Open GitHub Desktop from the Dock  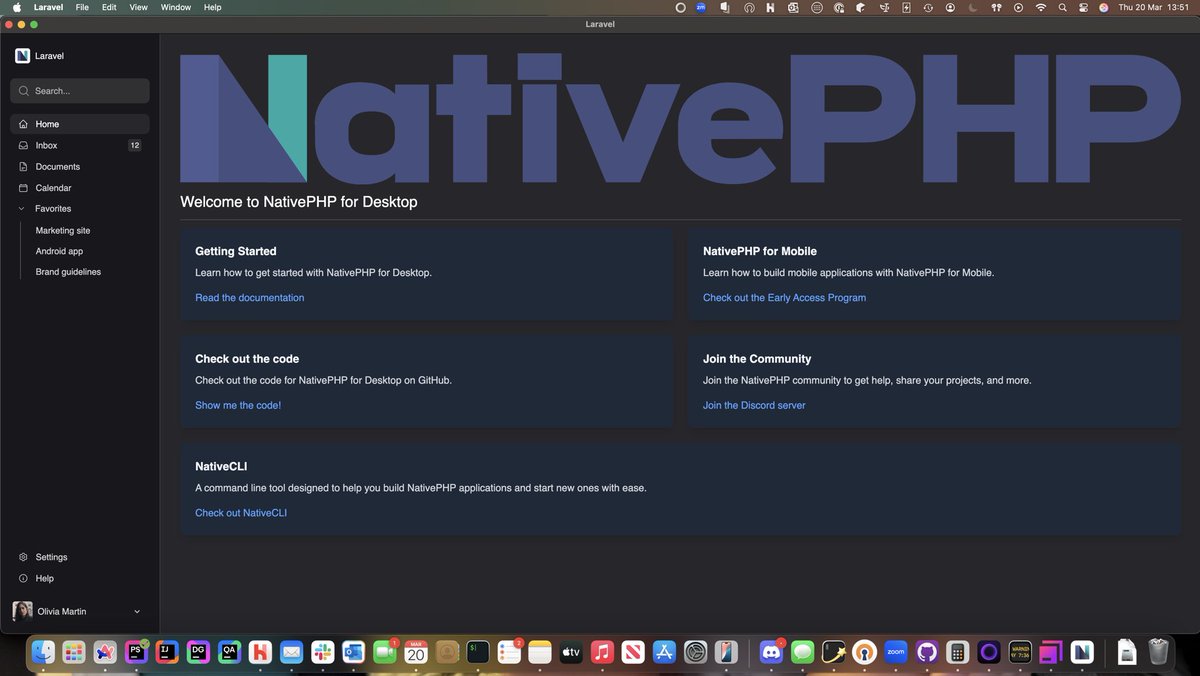pyautogui.click(x=927, y=652)
